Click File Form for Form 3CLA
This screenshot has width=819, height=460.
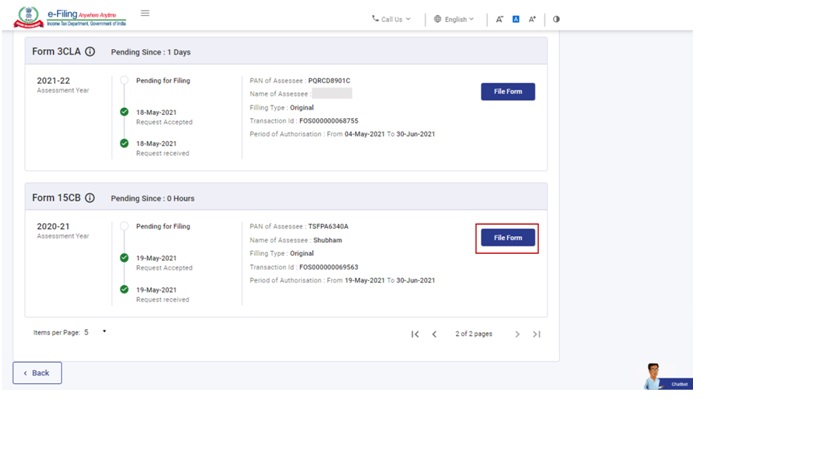(x=507, y=91)
